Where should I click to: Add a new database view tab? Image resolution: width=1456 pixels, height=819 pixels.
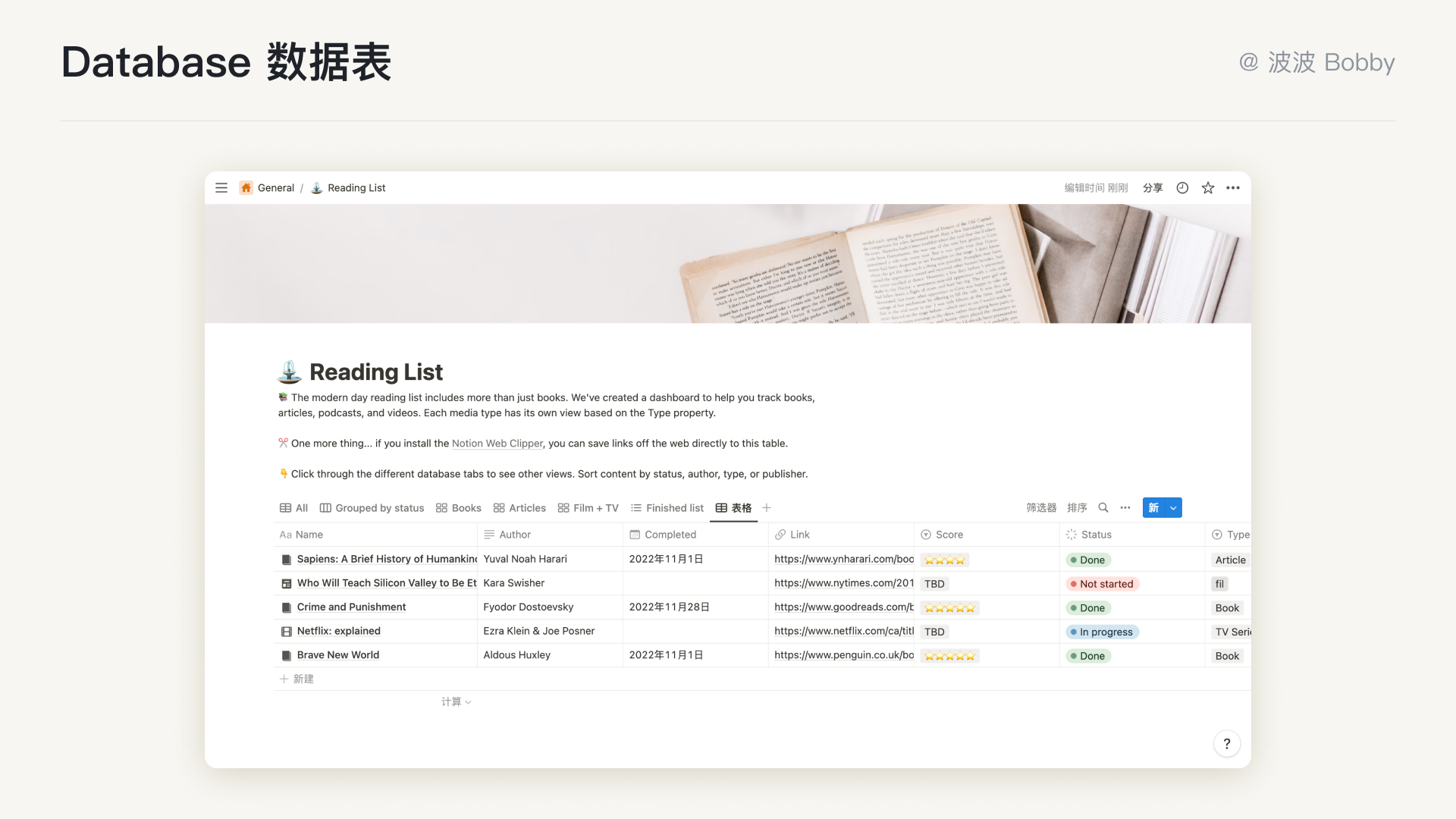[767, 508]
